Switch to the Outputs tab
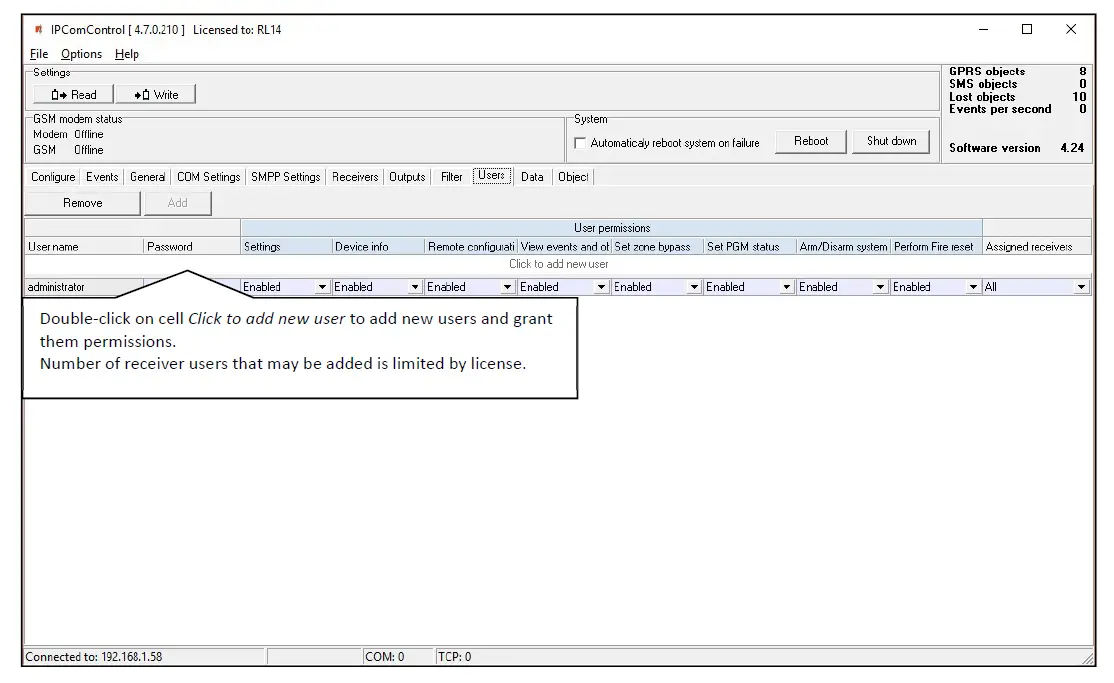1114x683 pixels. pos(407,177)
